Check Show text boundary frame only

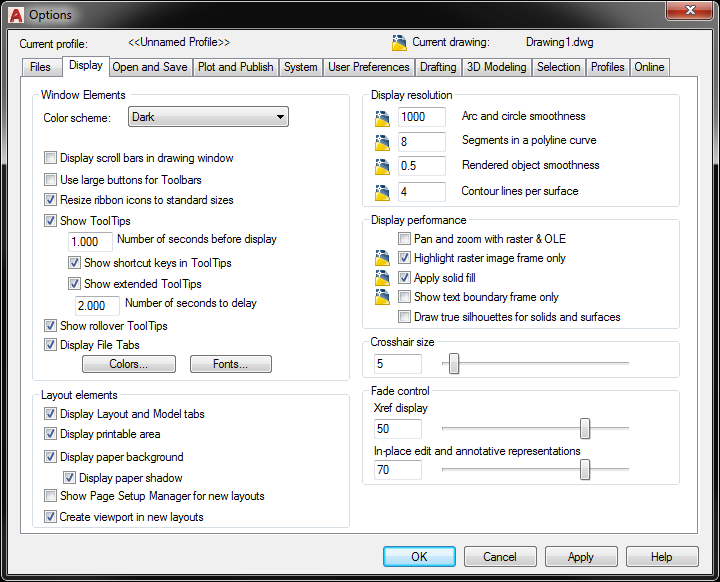click(x=404, y=297)
